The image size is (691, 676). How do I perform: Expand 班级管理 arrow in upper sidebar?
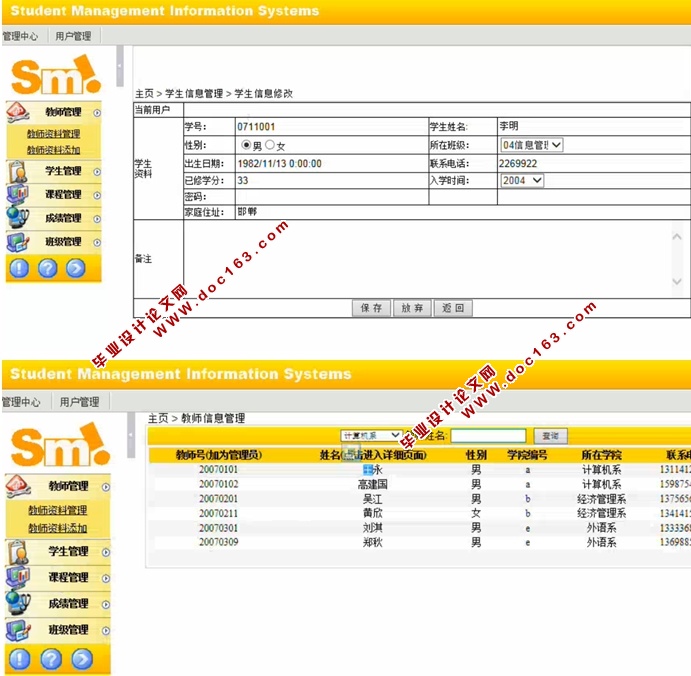click(97, 242)
